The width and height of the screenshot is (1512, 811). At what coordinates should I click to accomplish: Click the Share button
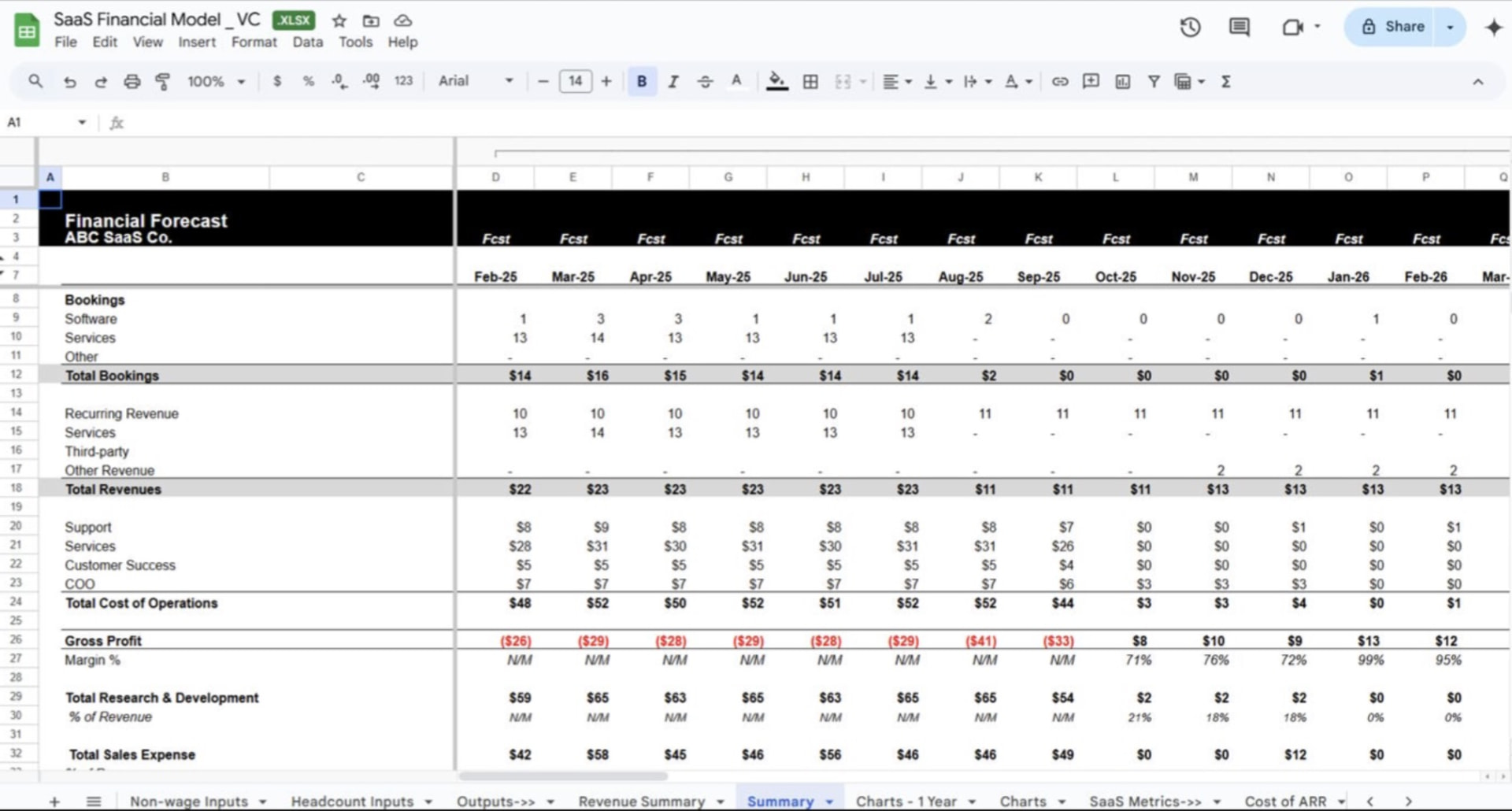(x=1394, y=27)
